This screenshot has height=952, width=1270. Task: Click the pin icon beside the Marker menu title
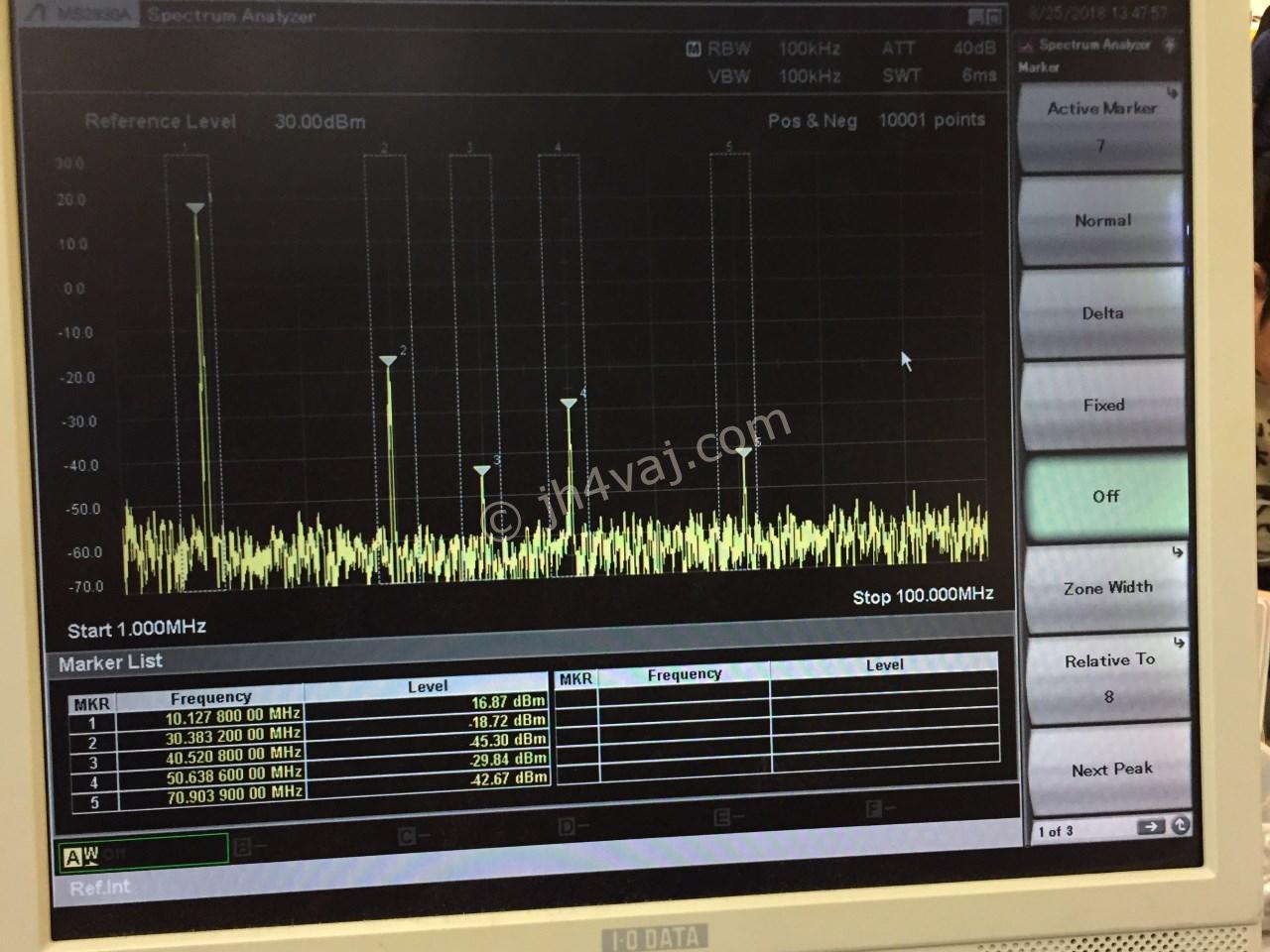1170,45
